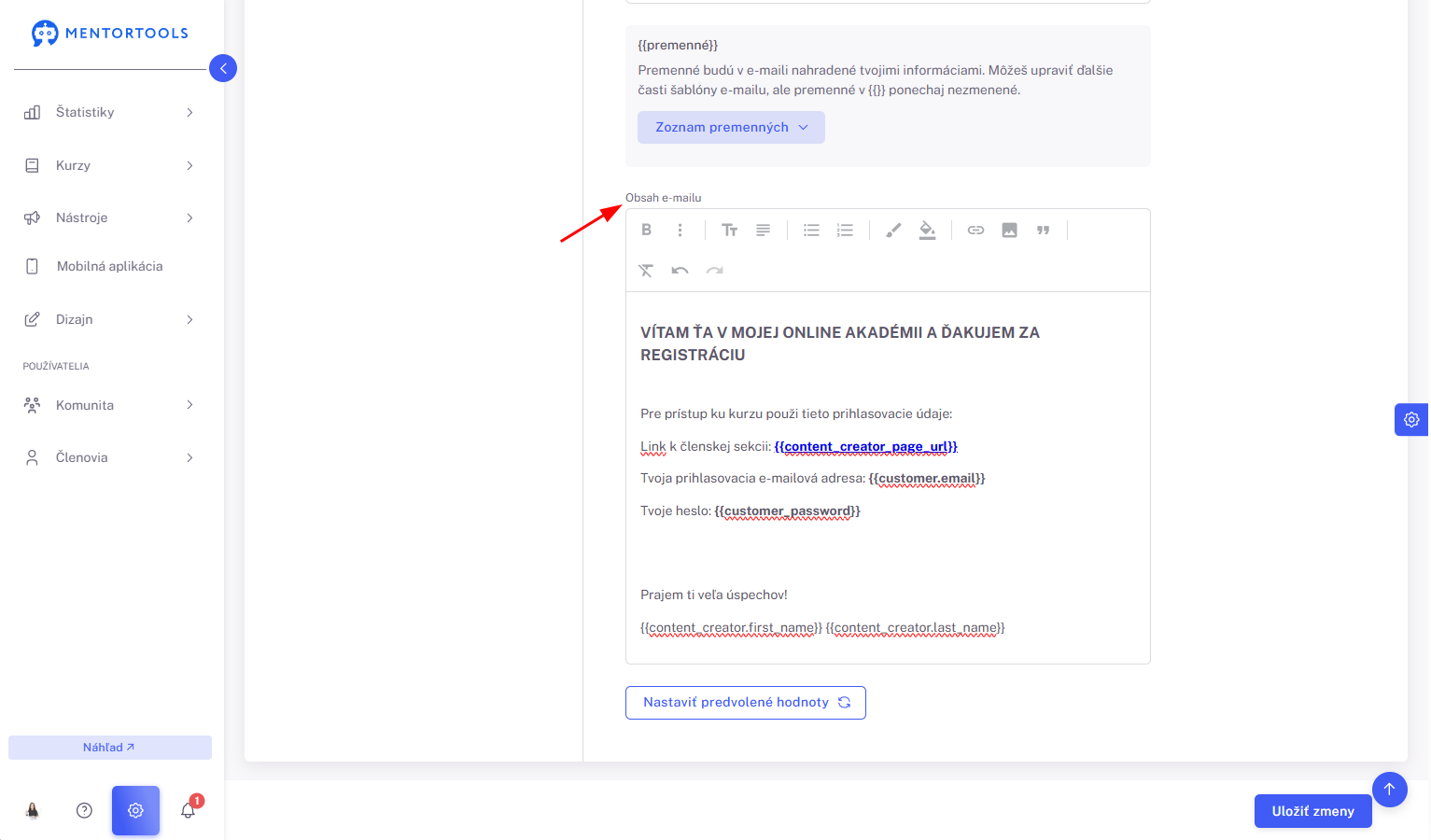Insert a link via the editor toolbar
Viewport: 1431px width, 840px height.
975,230
